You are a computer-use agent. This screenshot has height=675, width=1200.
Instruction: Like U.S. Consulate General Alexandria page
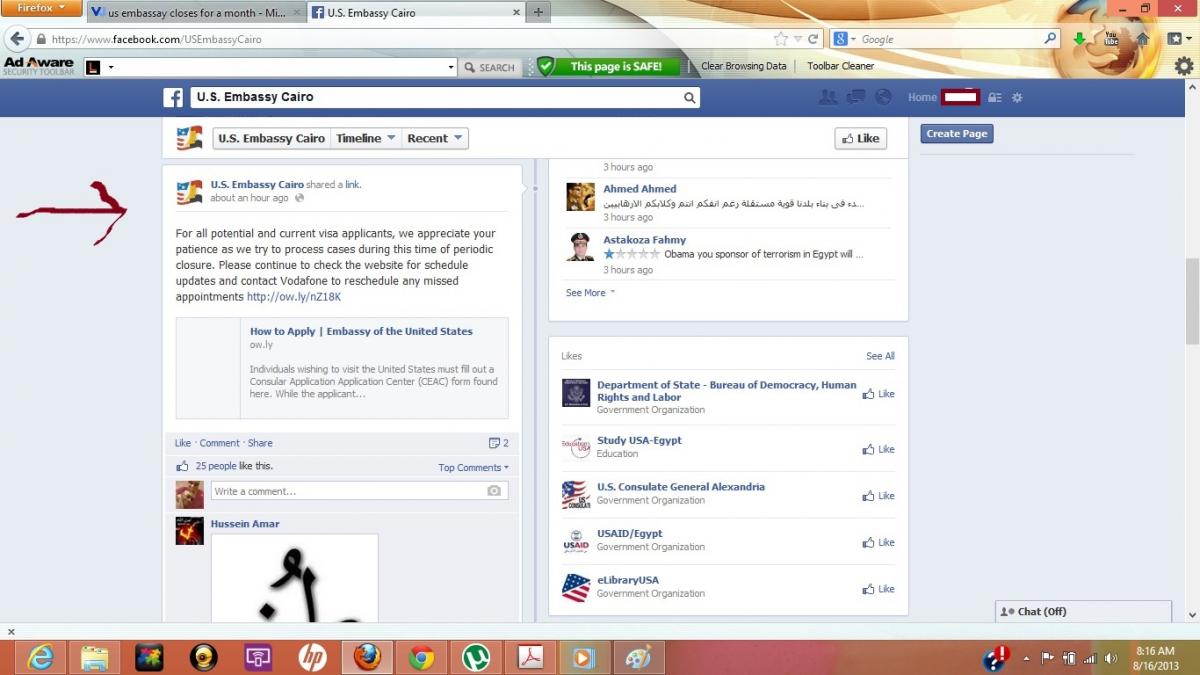pos(878,496)
